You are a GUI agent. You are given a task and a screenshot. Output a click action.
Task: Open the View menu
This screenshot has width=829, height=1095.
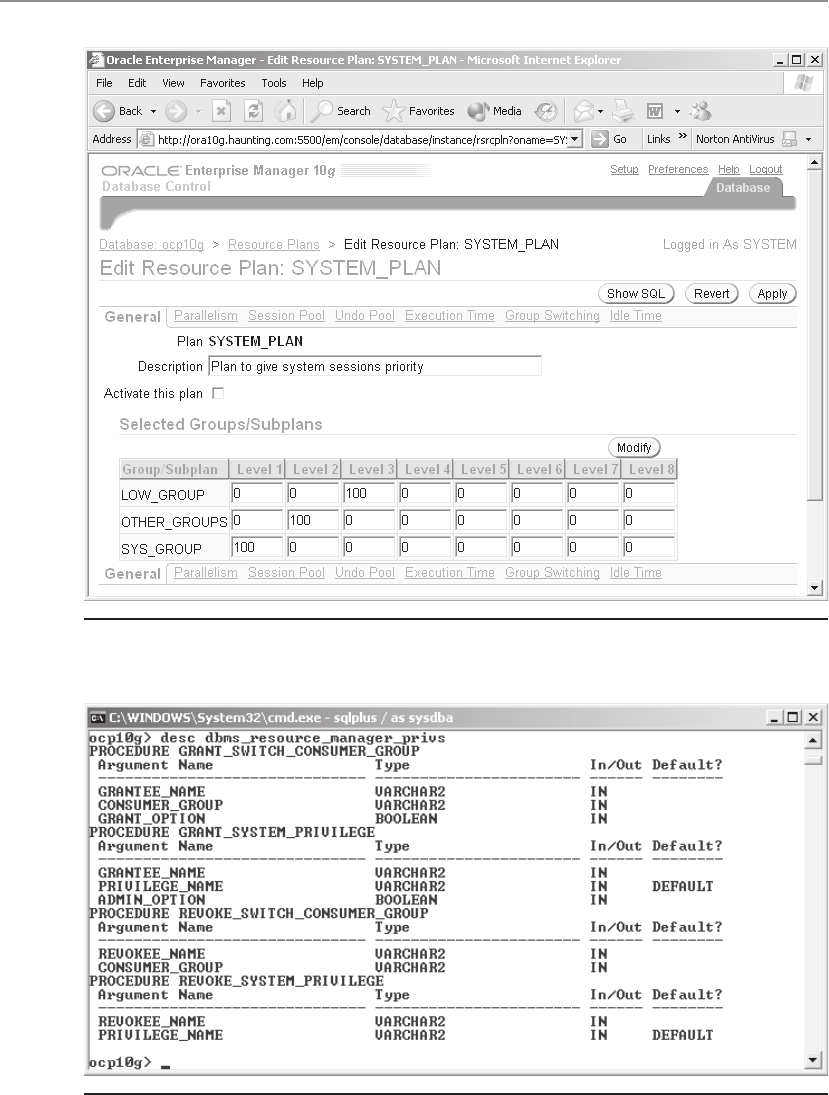click(173, 83)
